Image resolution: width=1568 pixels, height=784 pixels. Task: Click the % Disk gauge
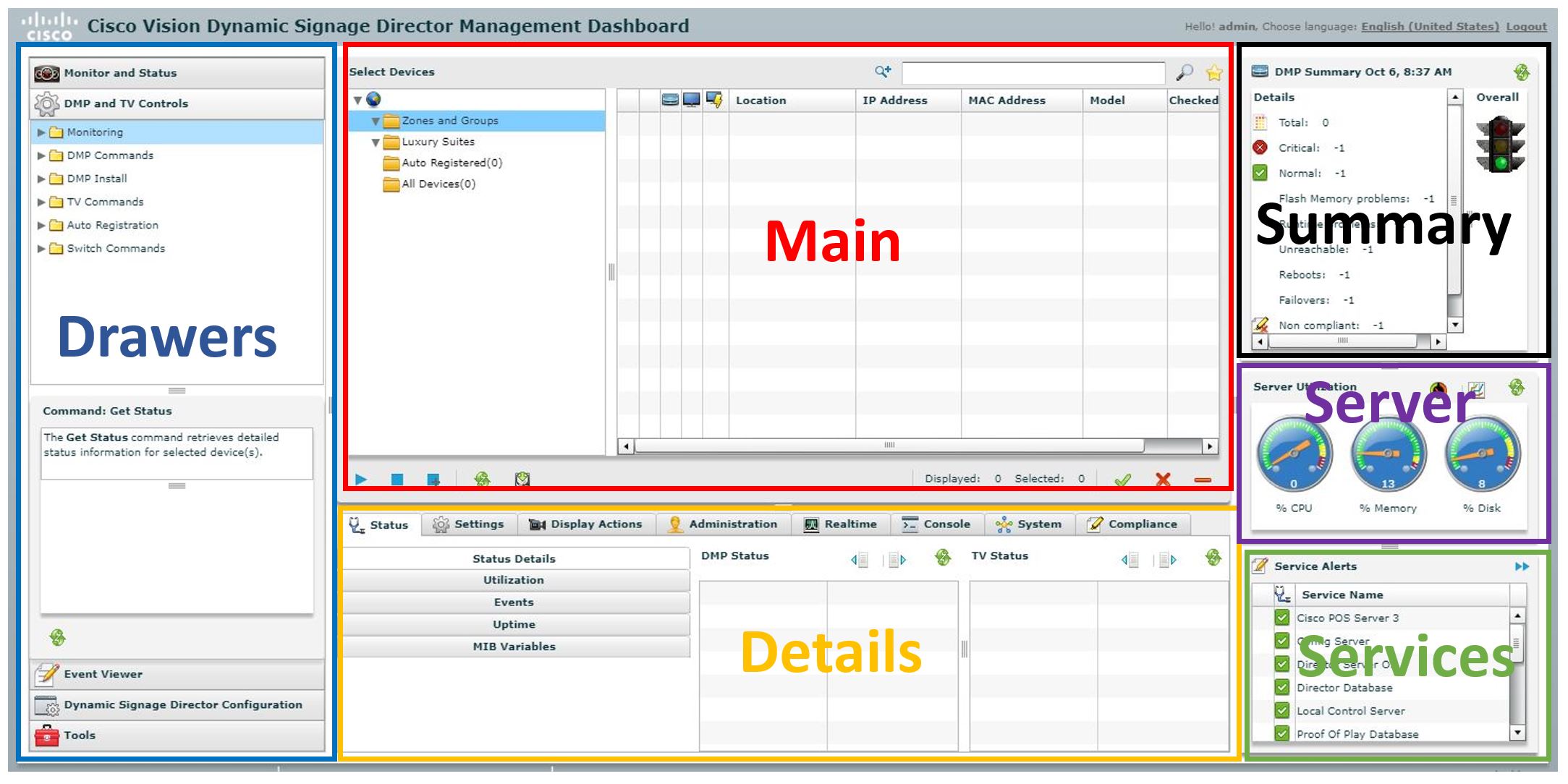coord(1482,454)
